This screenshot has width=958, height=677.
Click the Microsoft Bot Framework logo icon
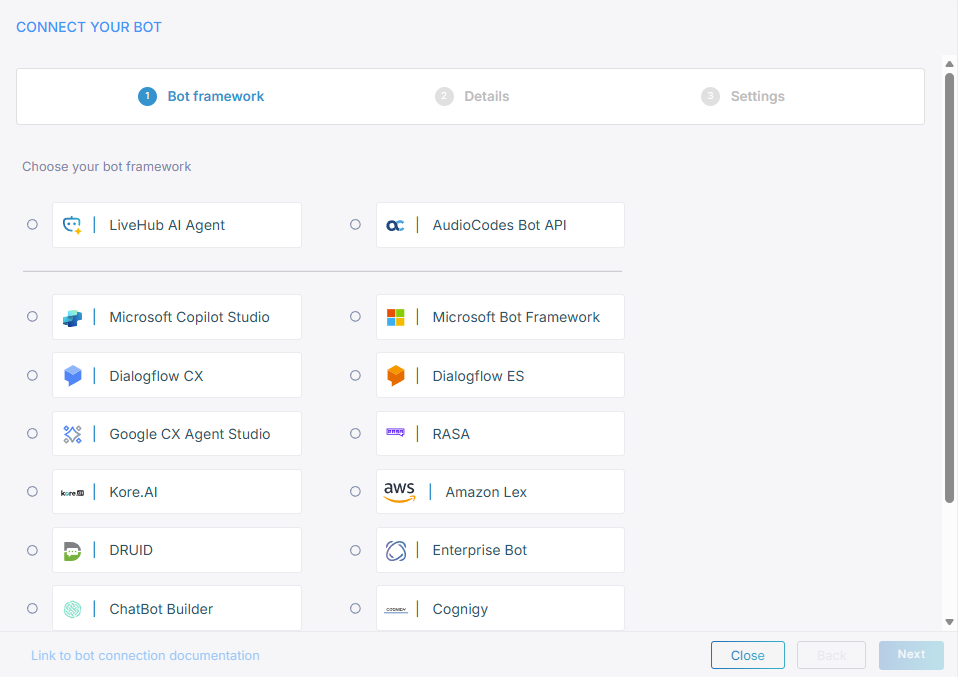coord(395,317)
